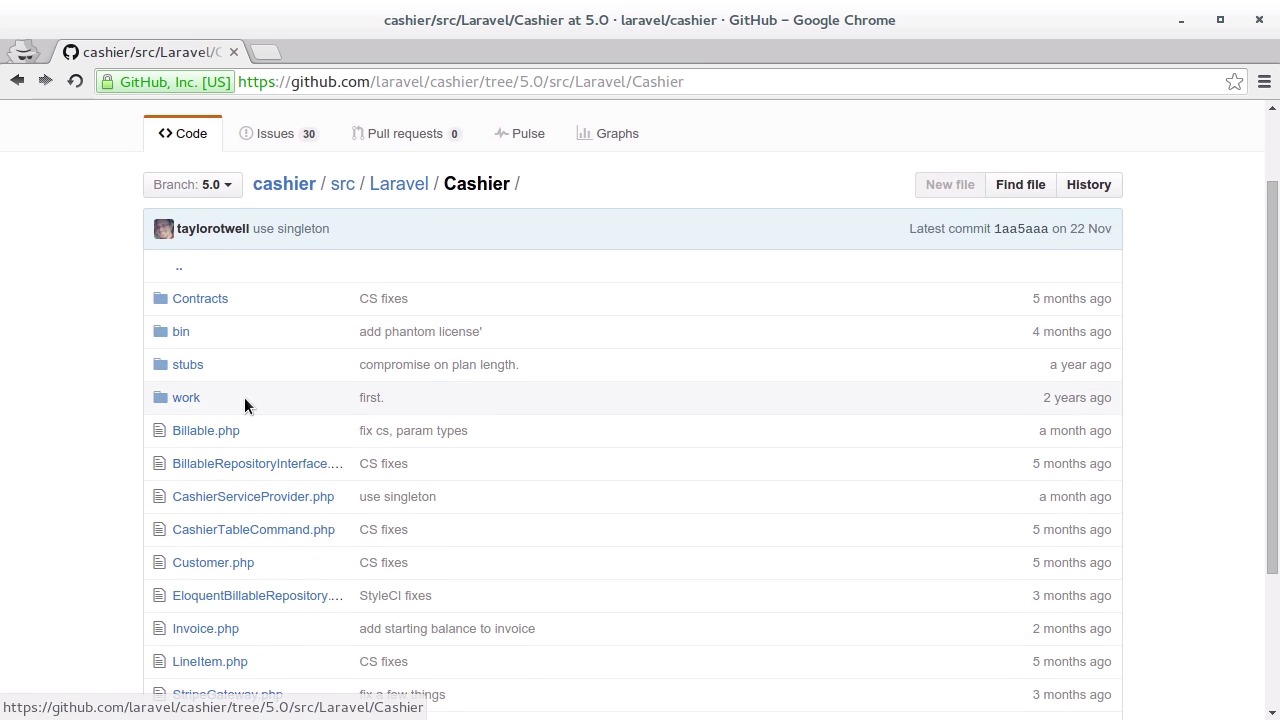This screenshot has height=720, width=1280.
Task: Open 'compromise on plan length.' commit message
Action: (439, 364)
